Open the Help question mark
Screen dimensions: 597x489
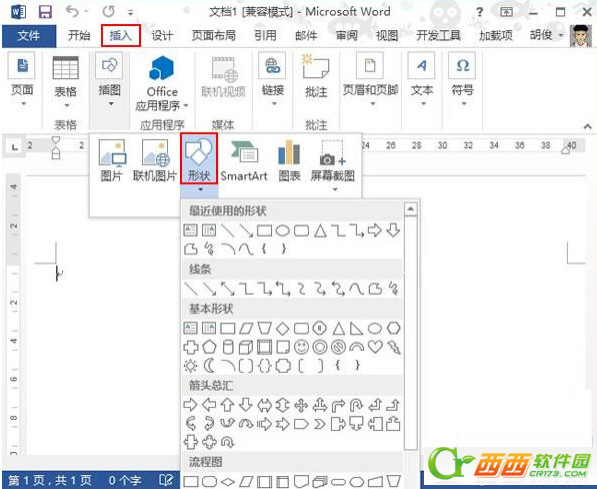[480, 12]
